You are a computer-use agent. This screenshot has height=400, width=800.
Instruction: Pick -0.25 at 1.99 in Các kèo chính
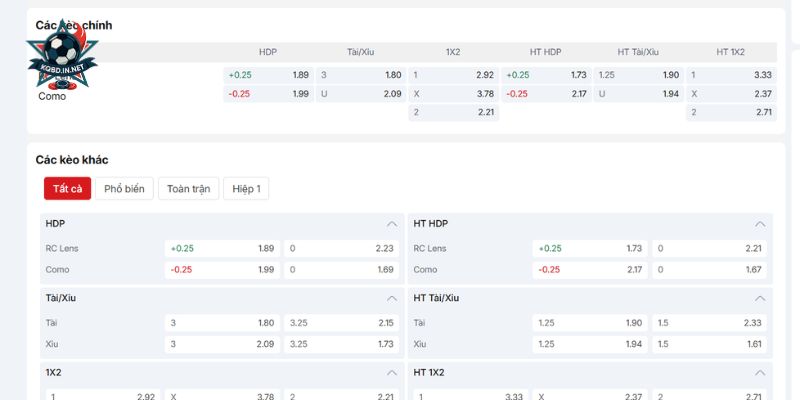[x=268, y=94]
